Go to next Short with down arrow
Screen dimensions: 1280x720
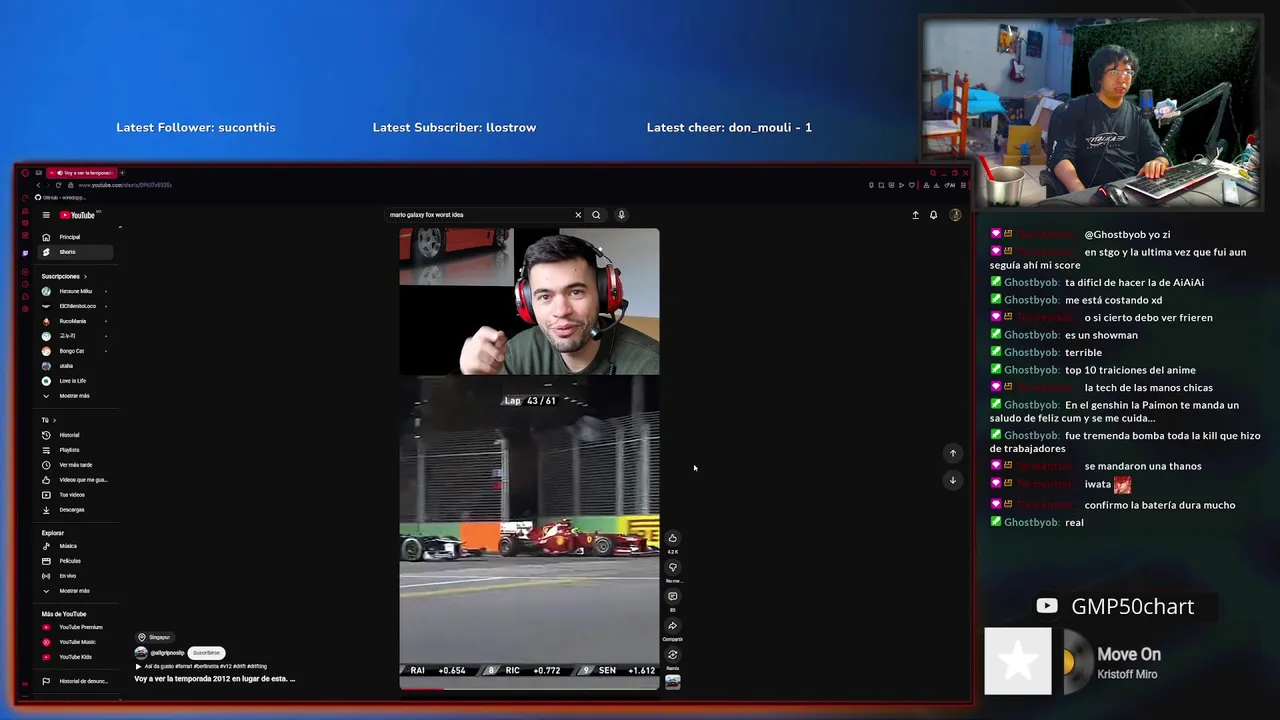pyautogui.click(x=953, y=480)
